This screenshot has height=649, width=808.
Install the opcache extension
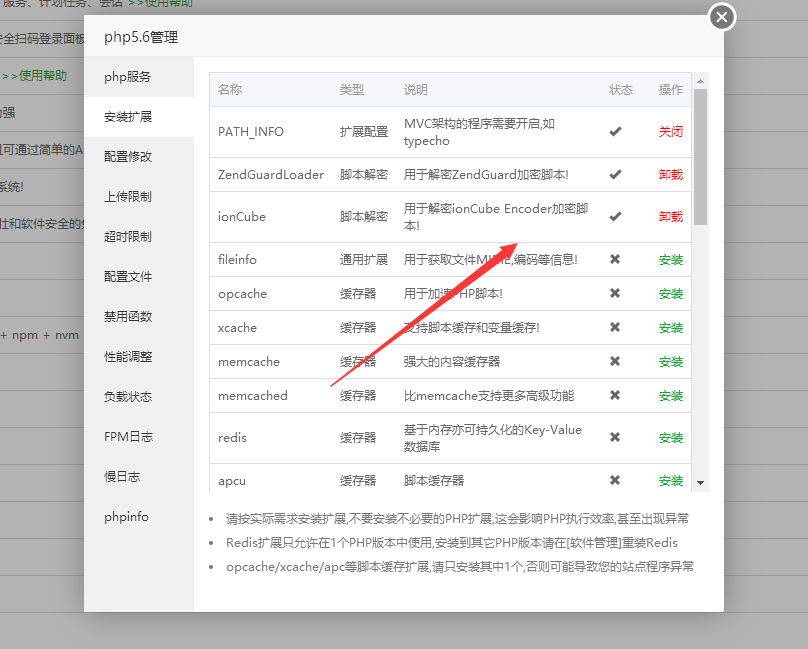click(x=670, y=293)
